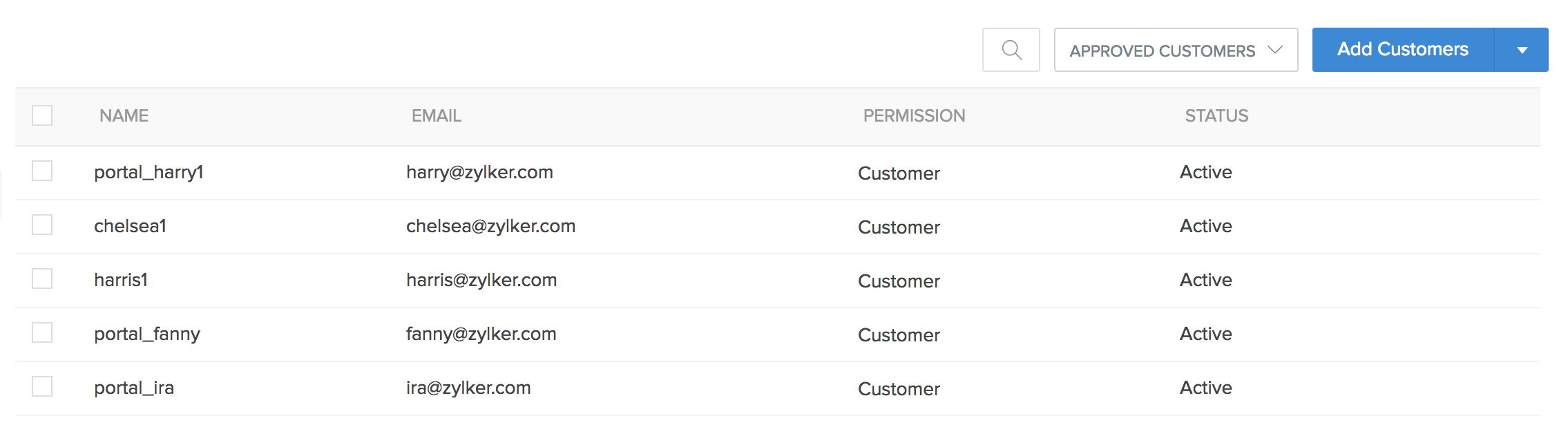Open the portal_harry1 customer name
This screenshot has width=1568, height=434.
[149, 172]
